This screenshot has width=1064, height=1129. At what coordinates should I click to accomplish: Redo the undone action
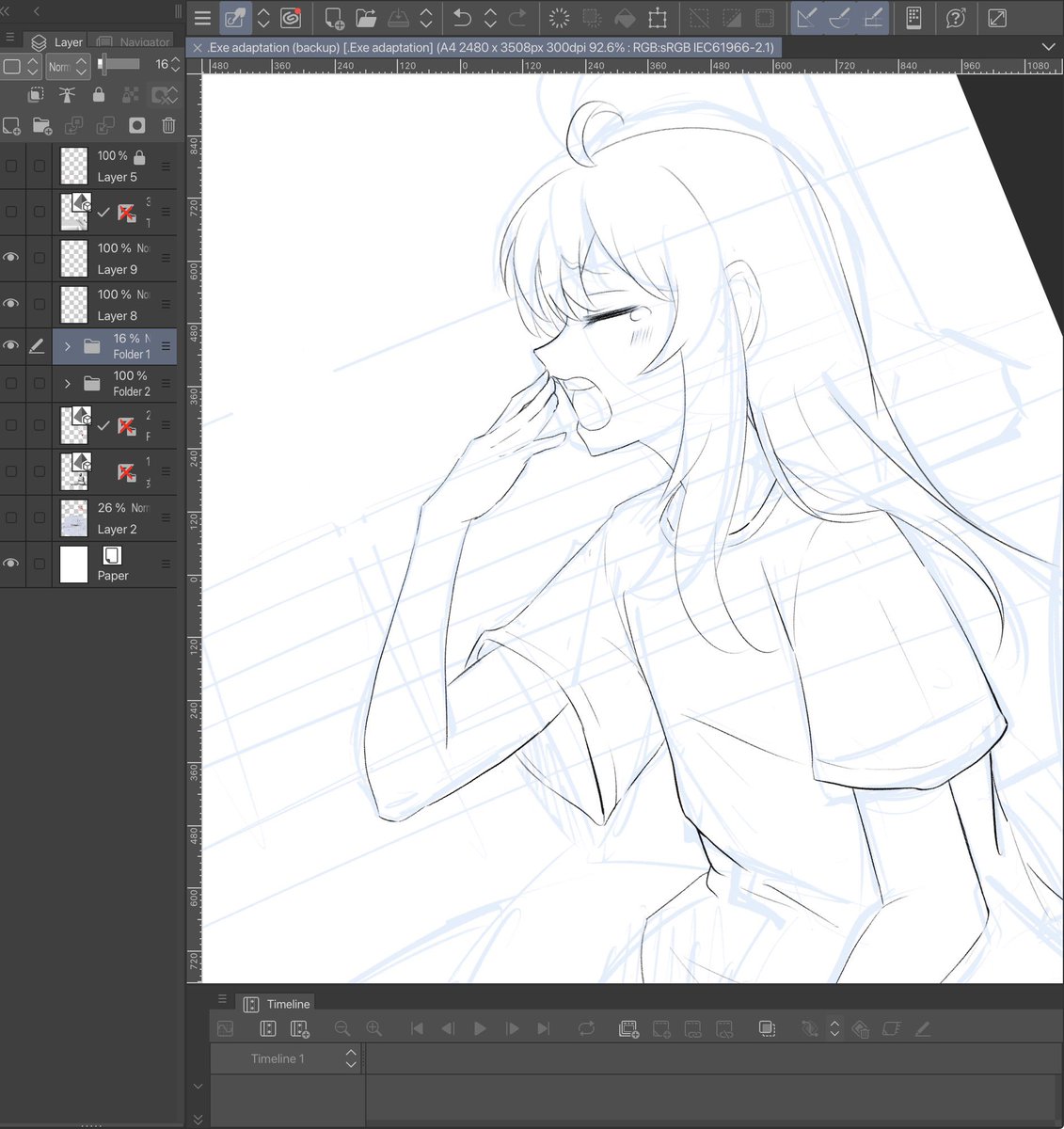coord(517,18)
